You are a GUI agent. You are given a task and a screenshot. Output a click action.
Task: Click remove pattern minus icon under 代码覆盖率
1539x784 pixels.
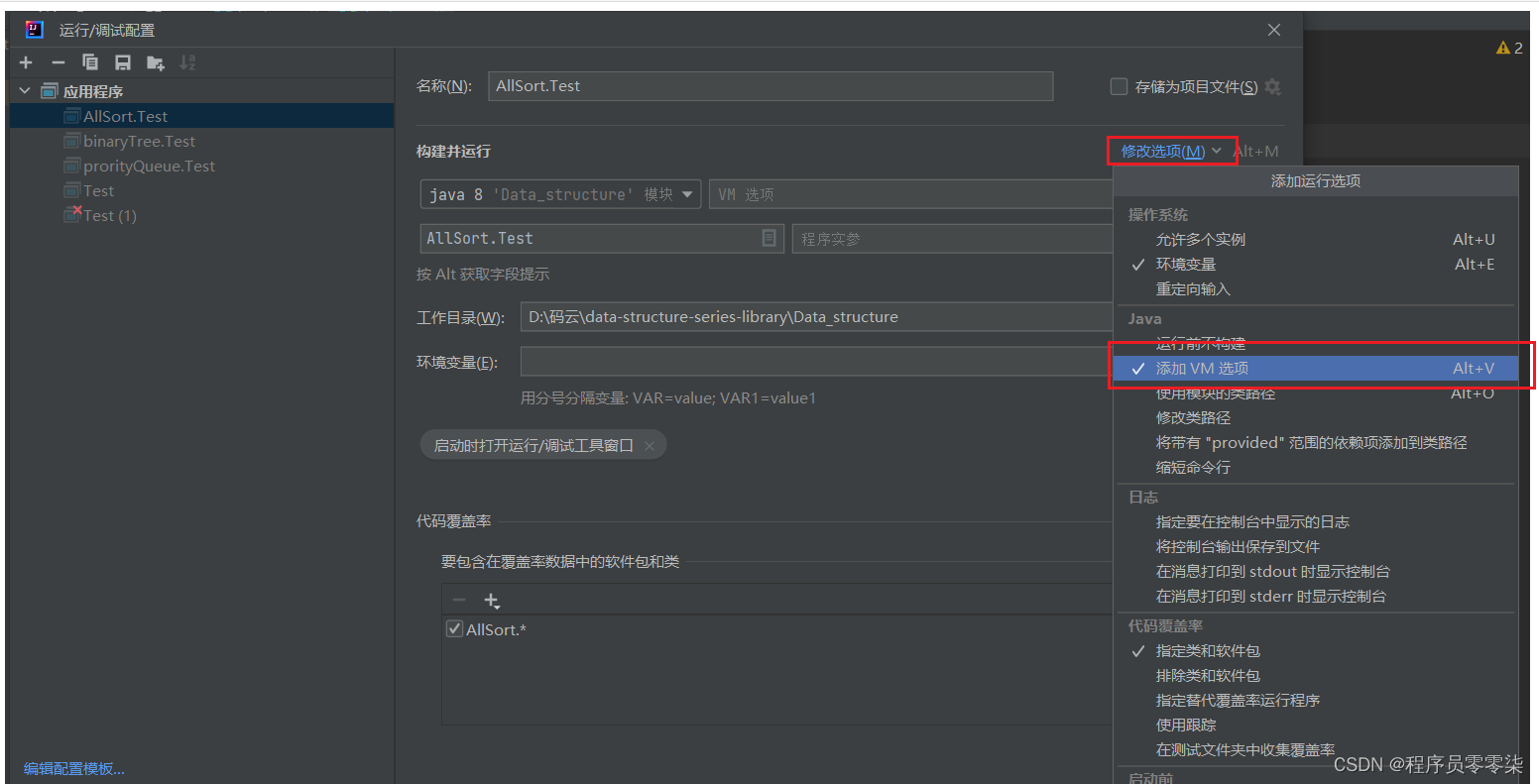pyautogui.click(x=459, y=601)
